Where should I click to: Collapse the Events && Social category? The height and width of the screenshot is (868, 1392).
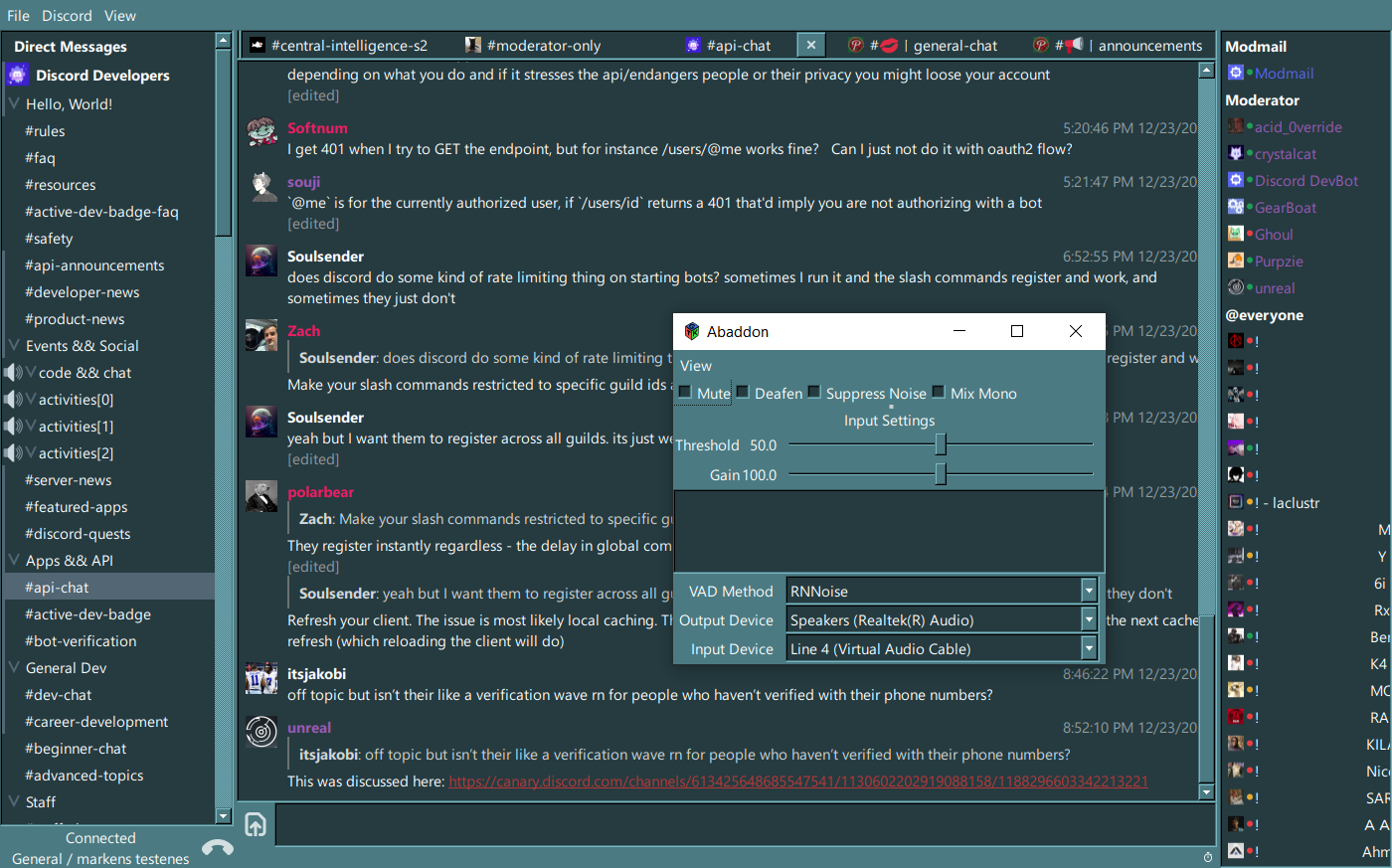tap(15, 345)
